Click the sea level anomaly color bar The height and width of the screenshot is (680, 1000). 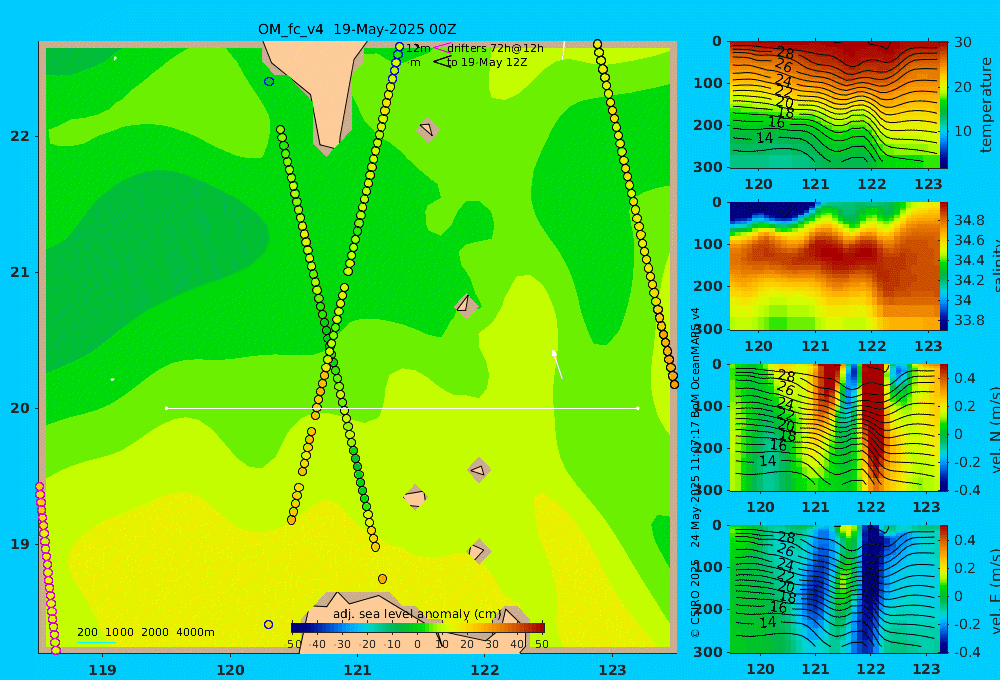(418, 628)
